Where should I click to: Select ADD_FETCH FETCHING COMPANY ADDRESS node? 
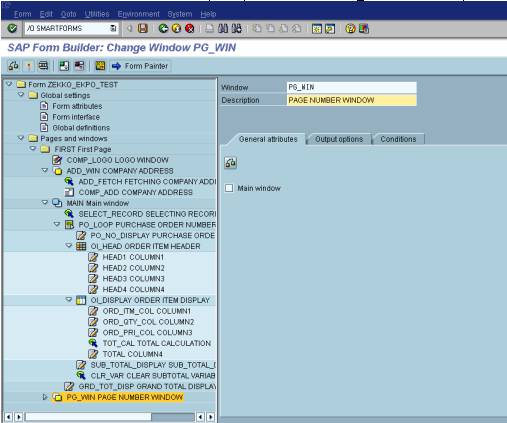click(147, 182)
